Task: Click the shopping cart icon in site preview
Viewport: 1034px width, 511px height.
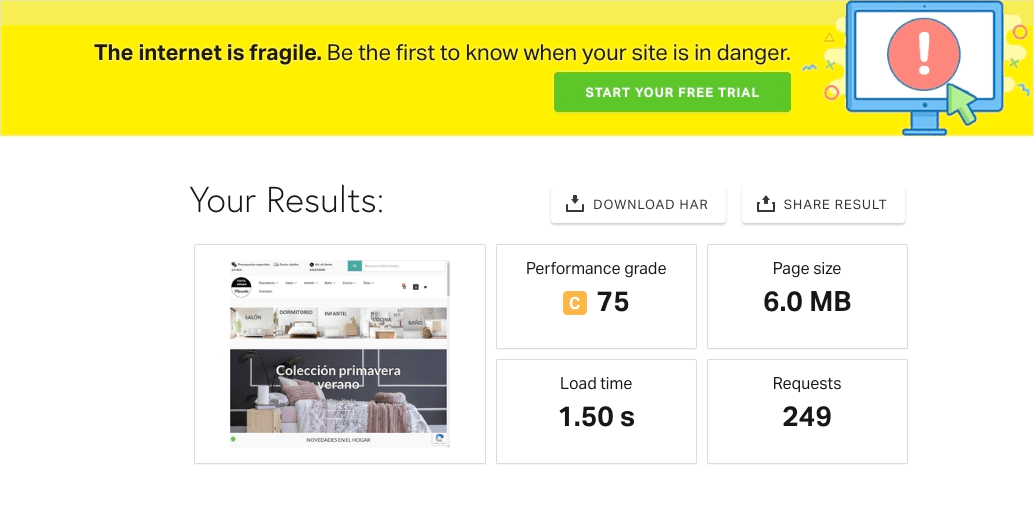Action: coord(403,286)
